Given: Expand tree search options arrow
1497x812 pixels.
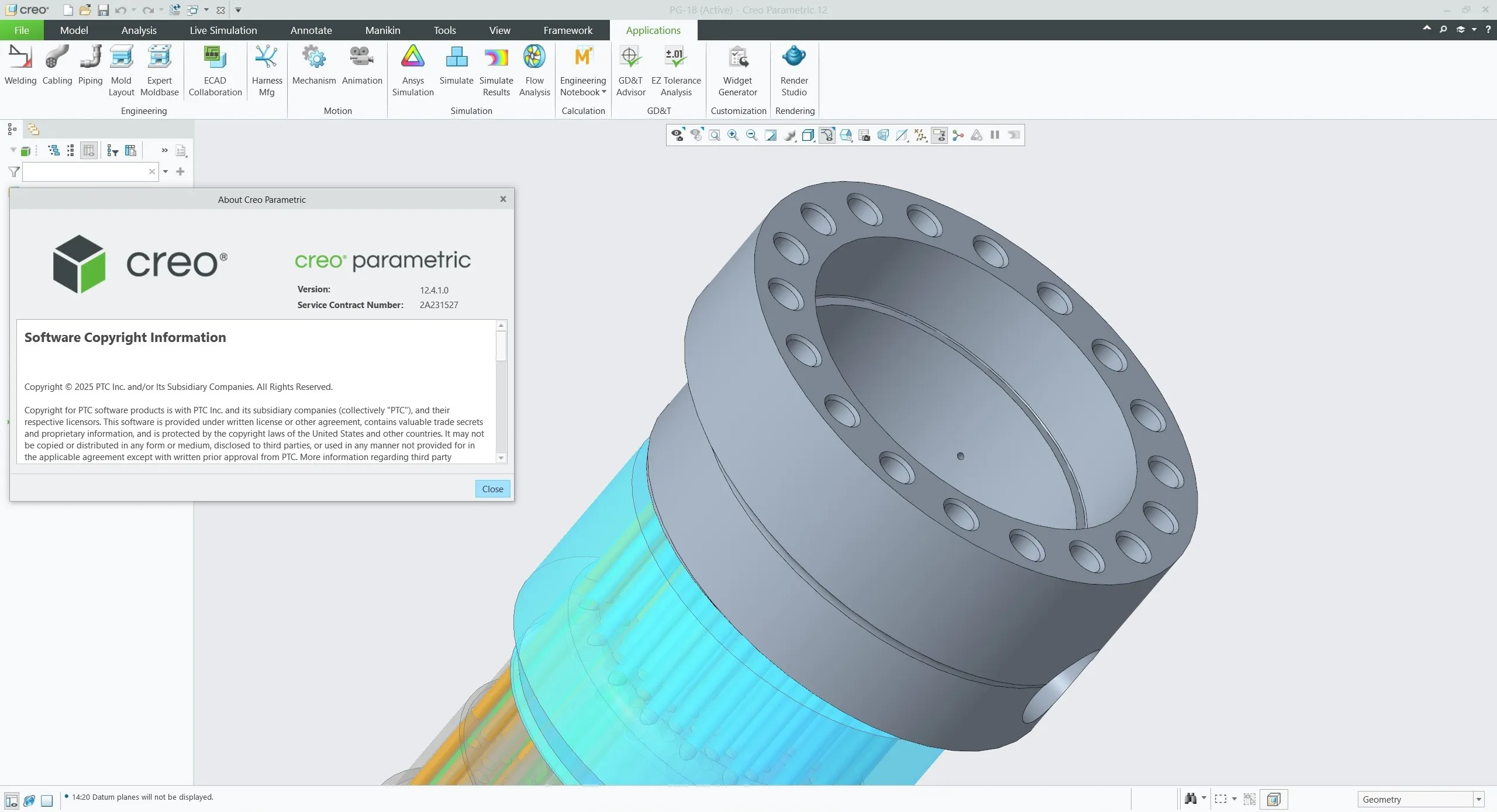Looking at the screenshot, I should click(x=165, y=171).
